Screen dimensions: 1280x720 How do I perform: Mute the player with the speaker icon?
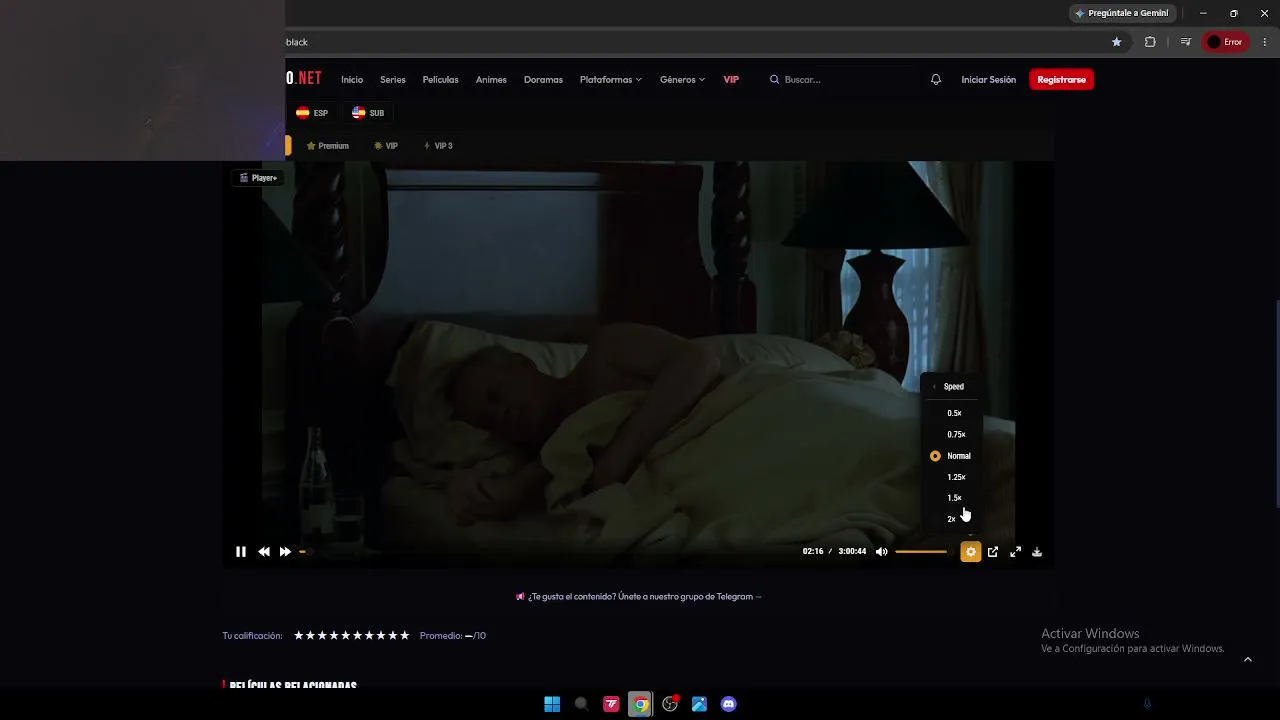(881, 552)
